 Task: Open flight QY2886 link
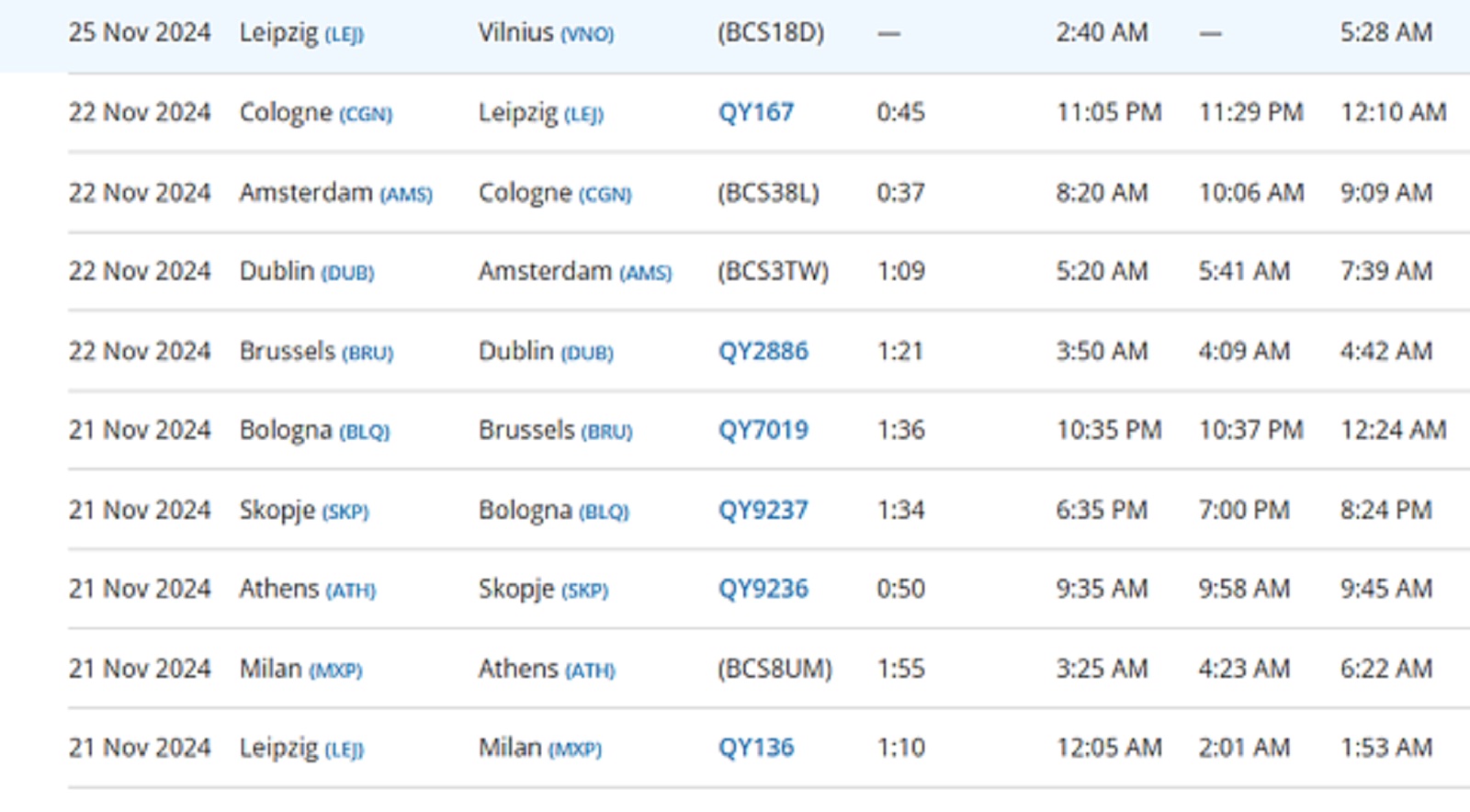coord(763,352)
